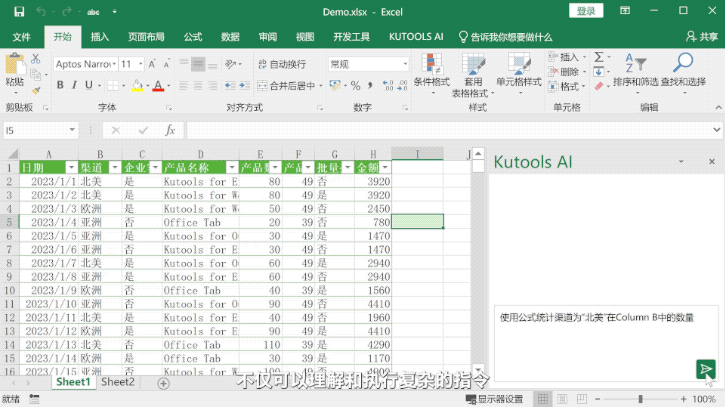Click the Kutools AI send button
The height and width of the screenshot is (407, 725).
pos(706,369)
